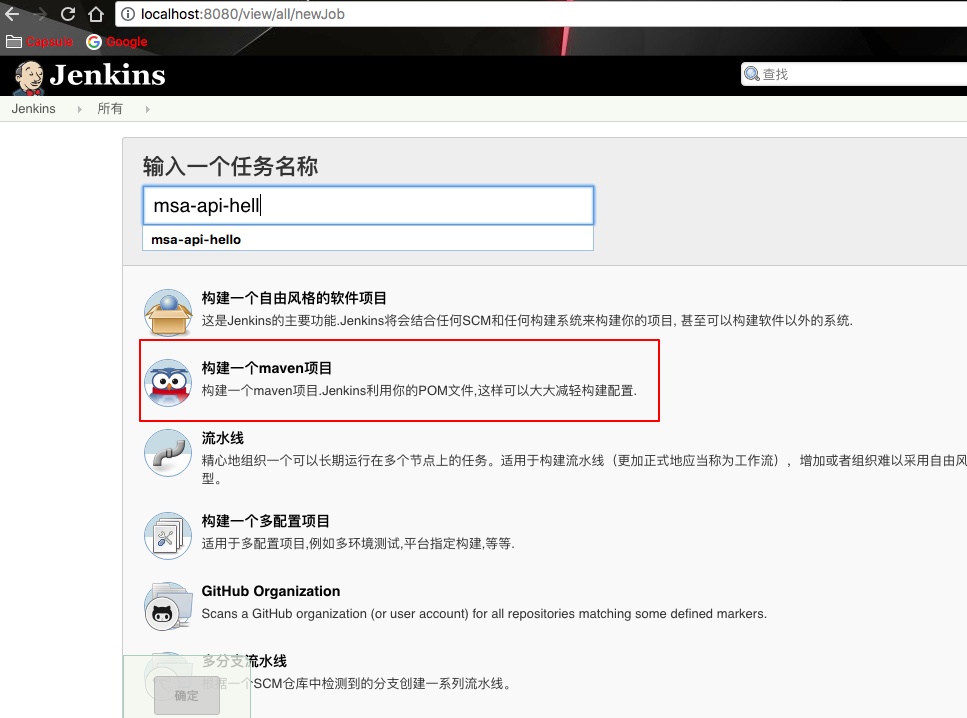Viewport: 967px width, 718px height.
Task: Click the Jenkins breadcrumb link
Action: click(x=33, y=108)
